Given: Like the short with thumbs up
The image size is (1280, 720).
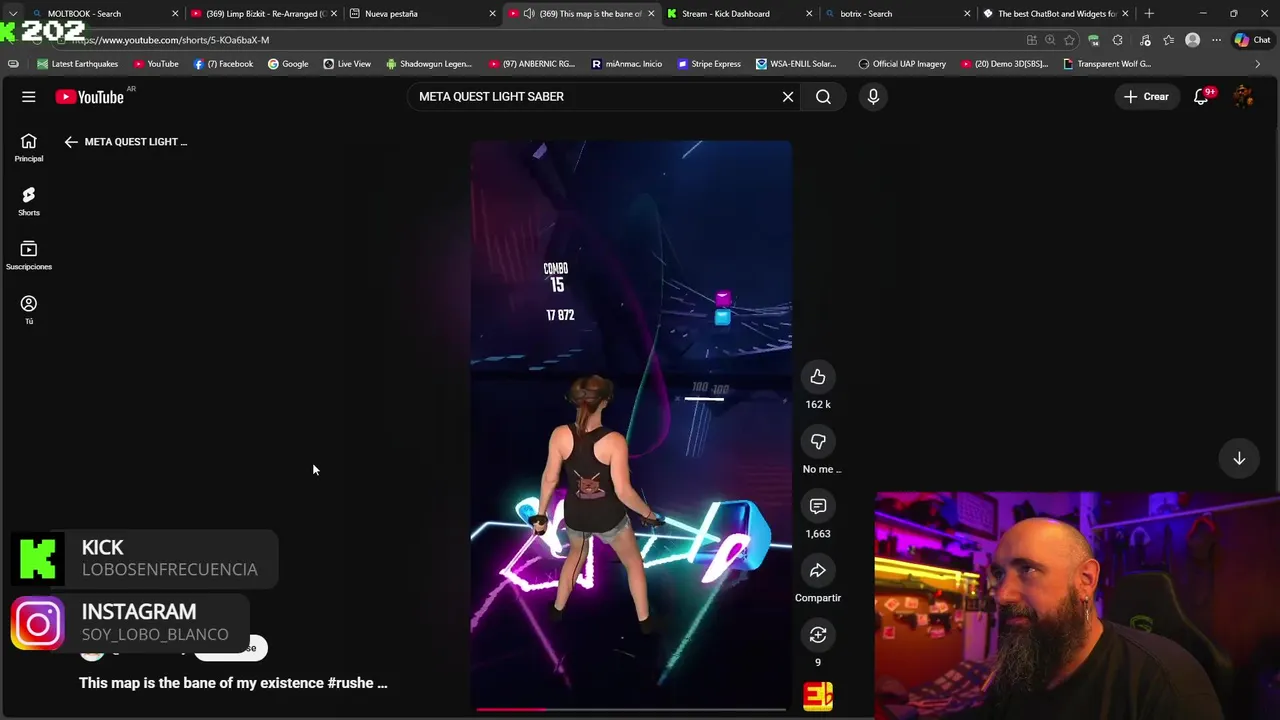Looking at the screenshot, I should 818,376.
